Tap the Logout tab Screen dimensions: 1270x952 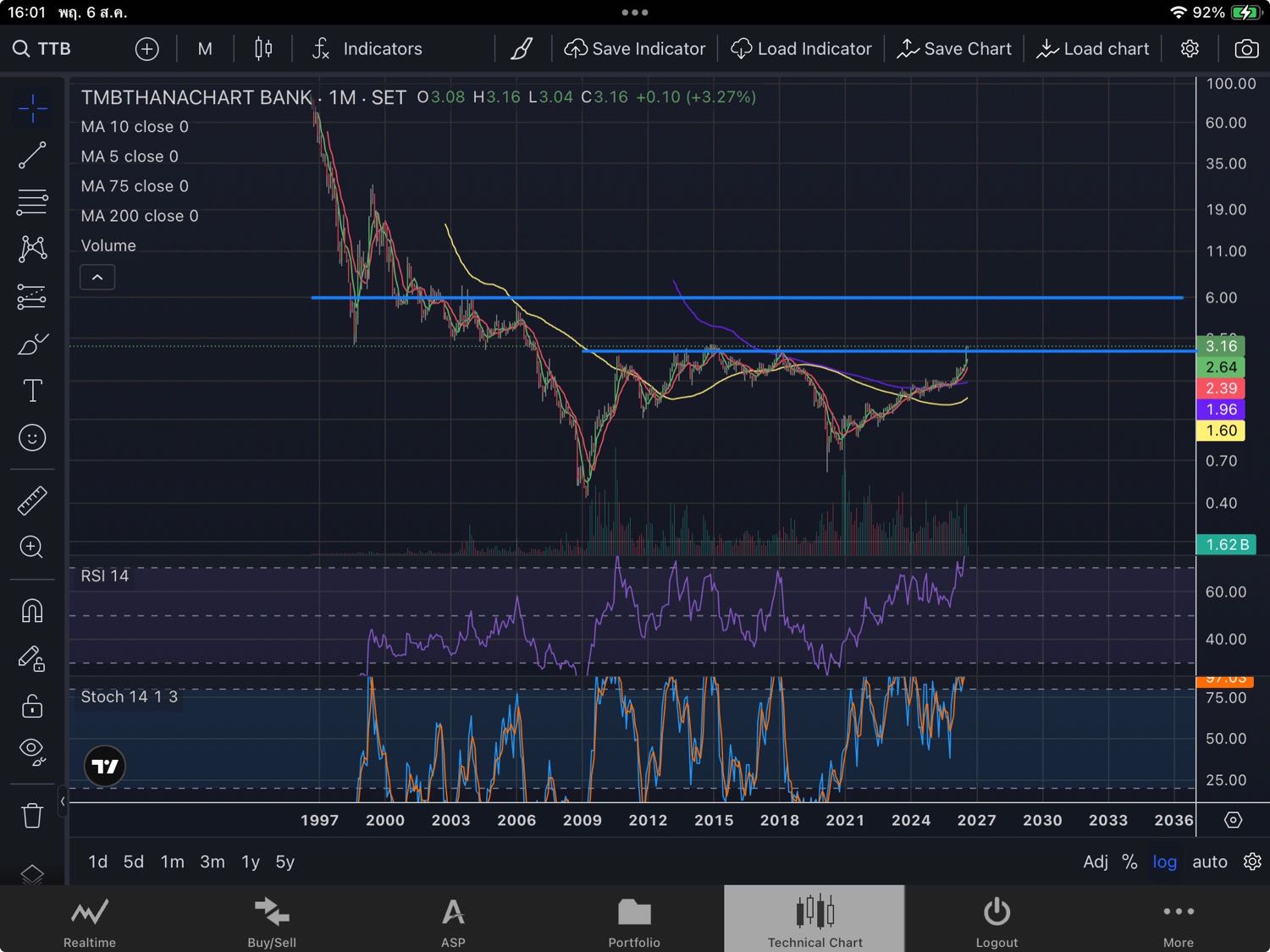pos(997,920)
